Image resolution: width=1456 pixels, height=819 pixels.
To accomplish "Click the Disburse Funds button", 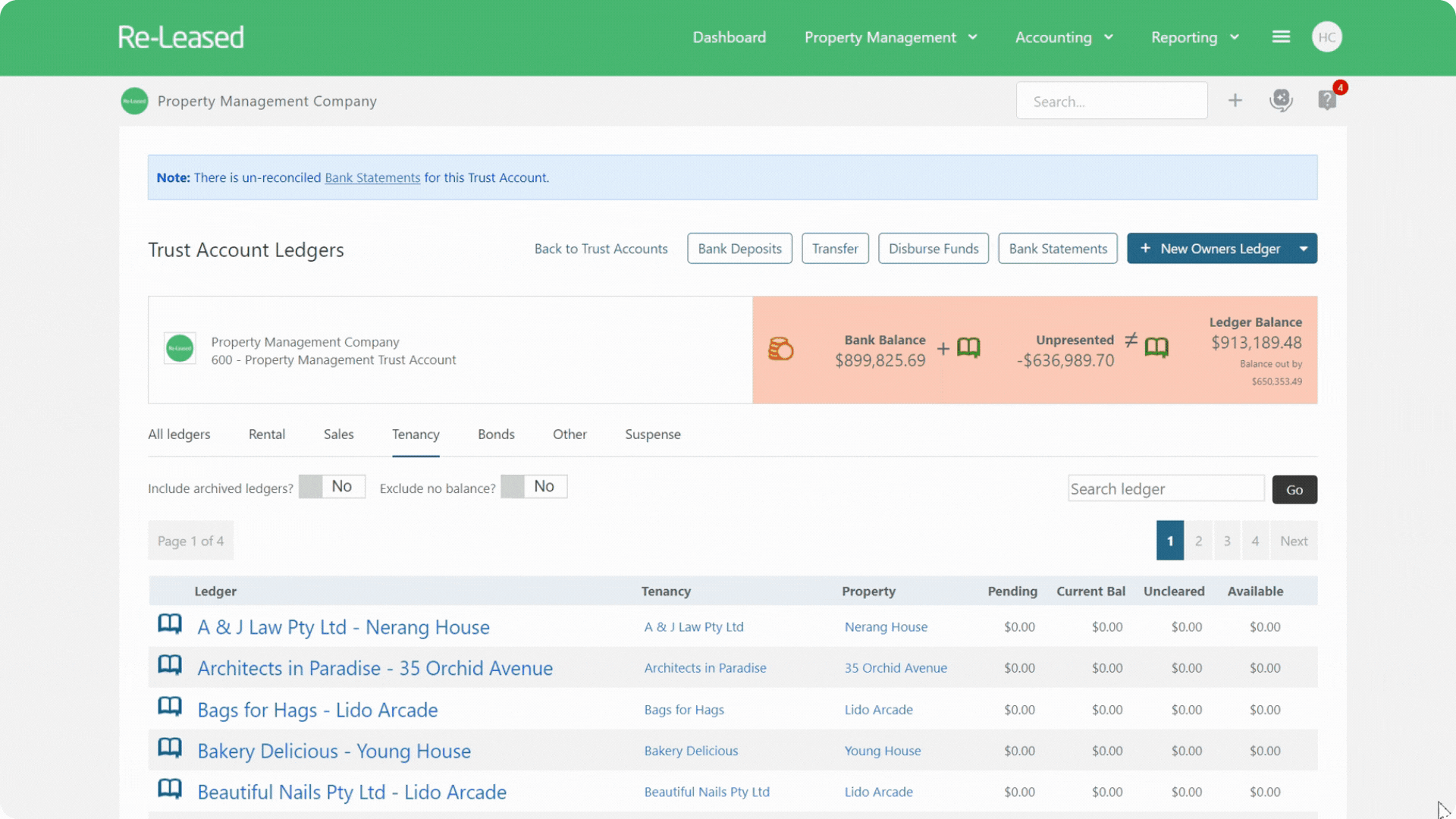I will [933, 248].
